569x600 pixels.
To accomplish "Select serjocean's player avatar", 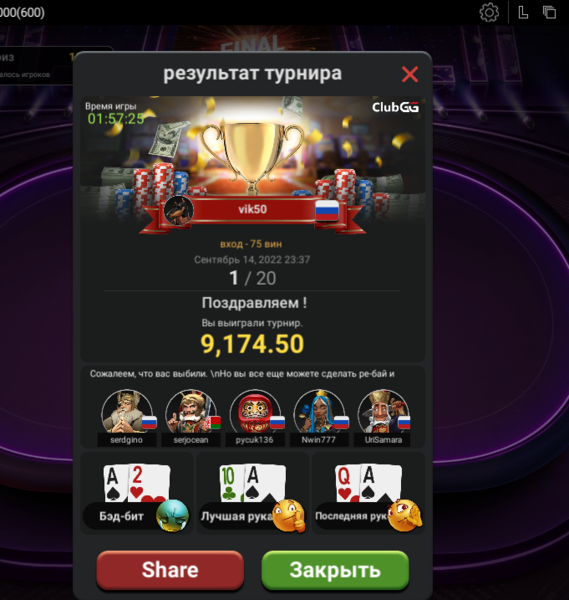I will point(191,411).
